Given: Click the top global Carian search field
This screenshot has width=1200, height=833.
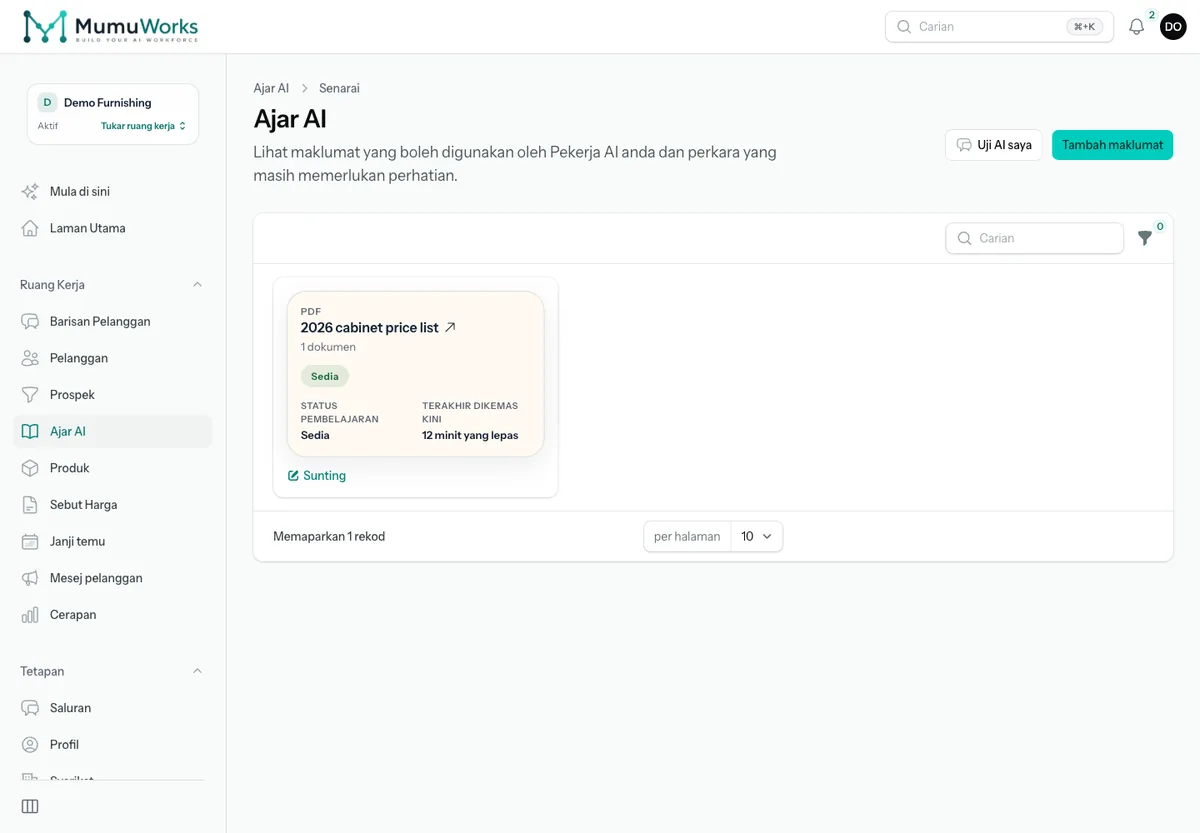Looking at the screenshot, I should coord(999,27).
